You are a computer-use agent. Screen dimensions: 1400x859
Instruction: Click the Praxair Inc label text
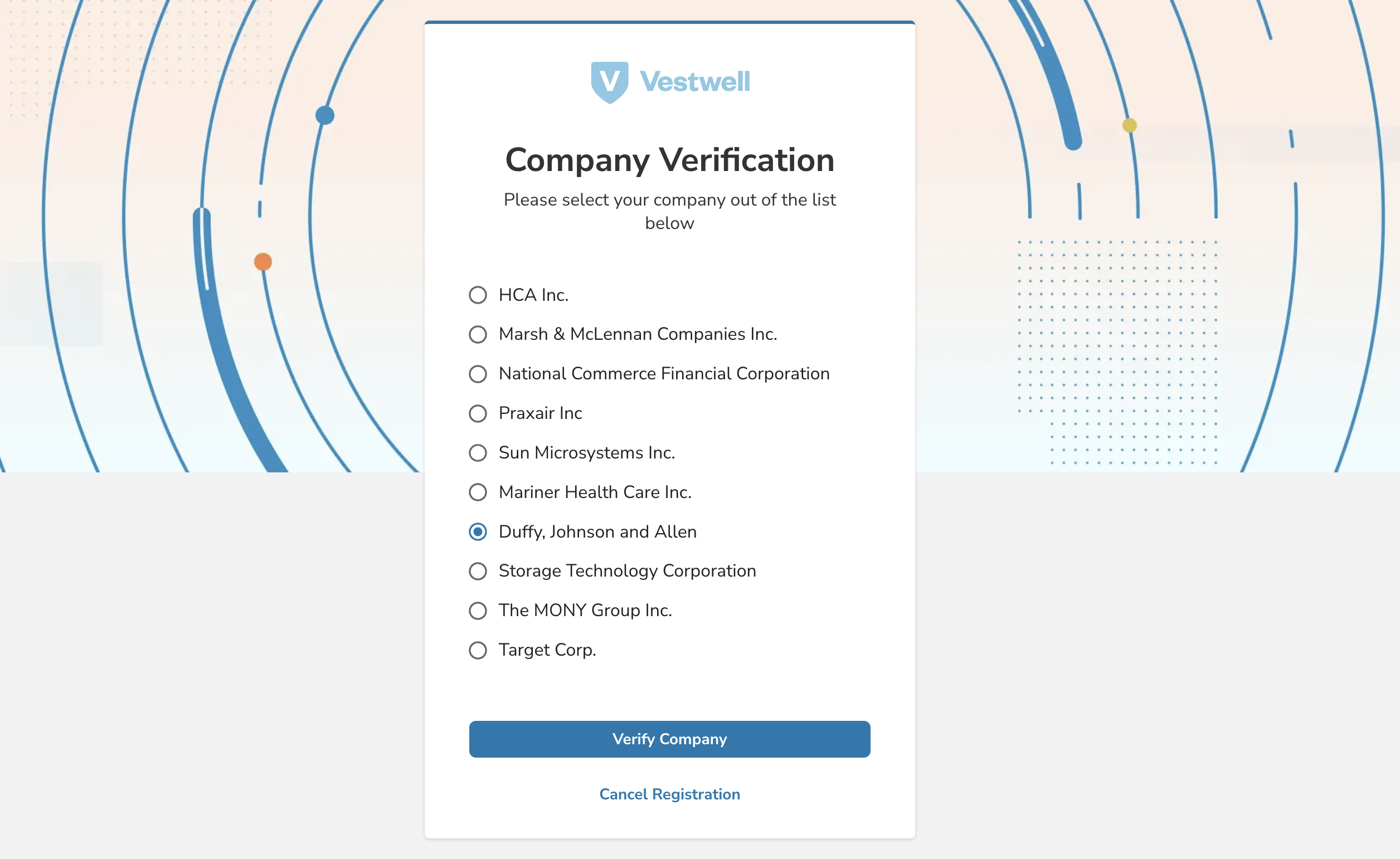(540, 413)
